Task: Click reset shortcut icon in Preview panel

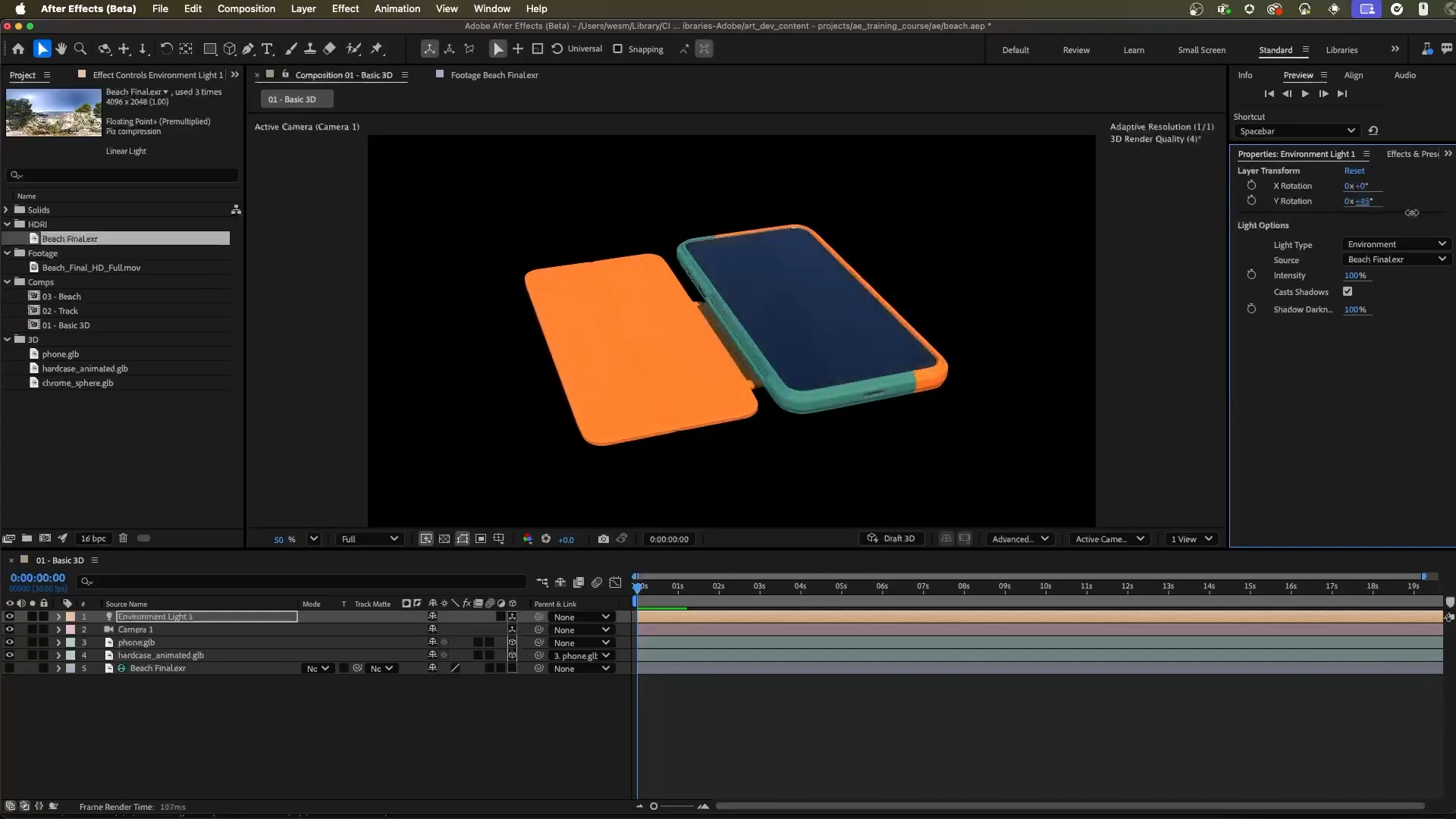Action: point(1373,131)
